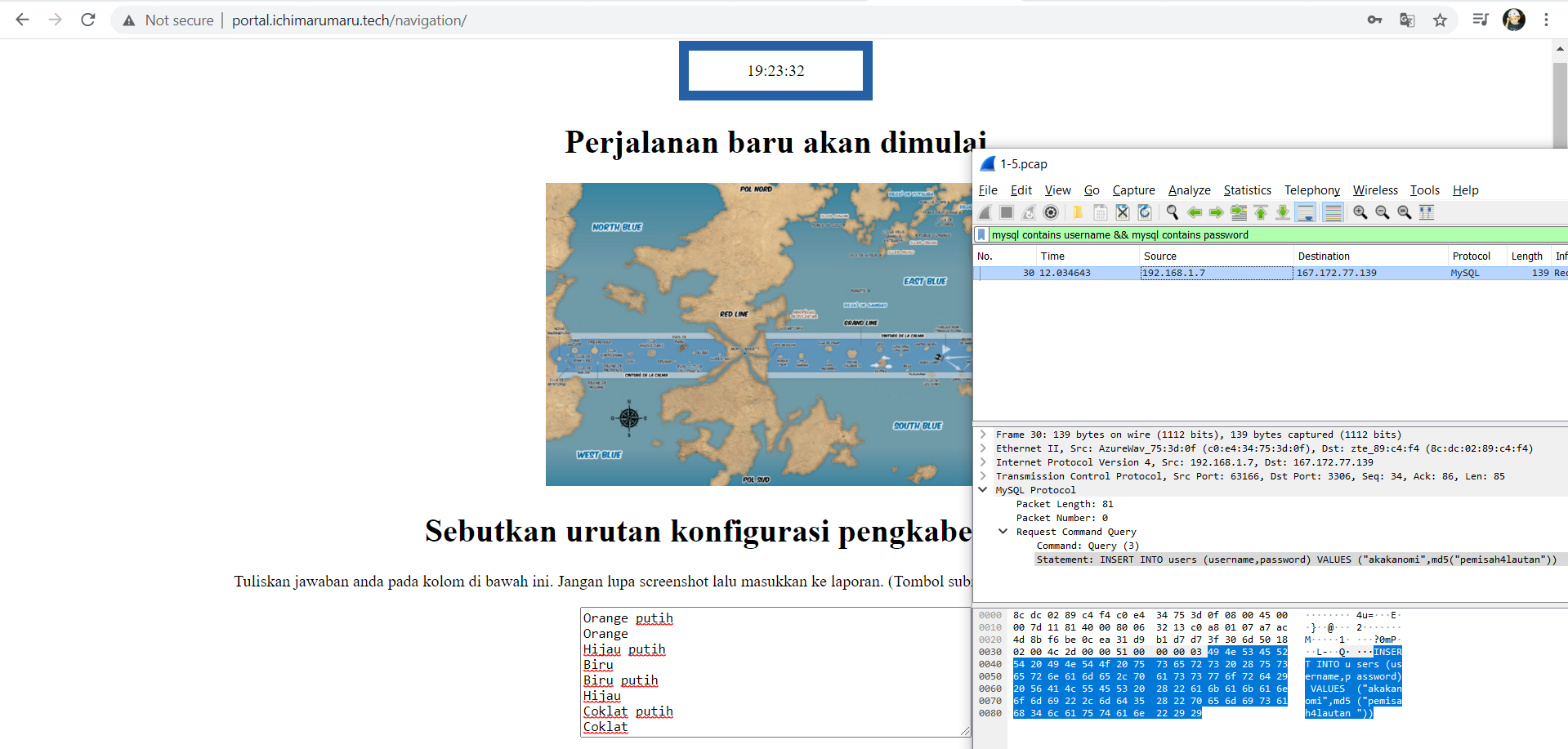1568x749 pixels.
Task: Expand Frame 30 details row
Action: (983, 435)
